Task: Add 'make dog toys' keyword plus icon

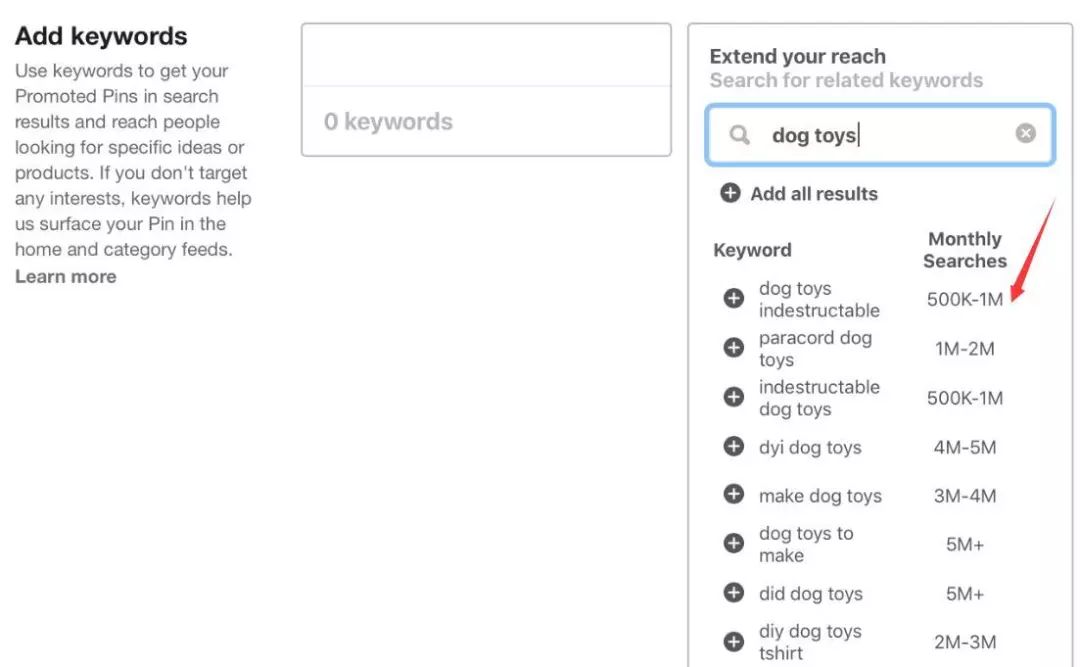Action: click(x=734, y=495)
